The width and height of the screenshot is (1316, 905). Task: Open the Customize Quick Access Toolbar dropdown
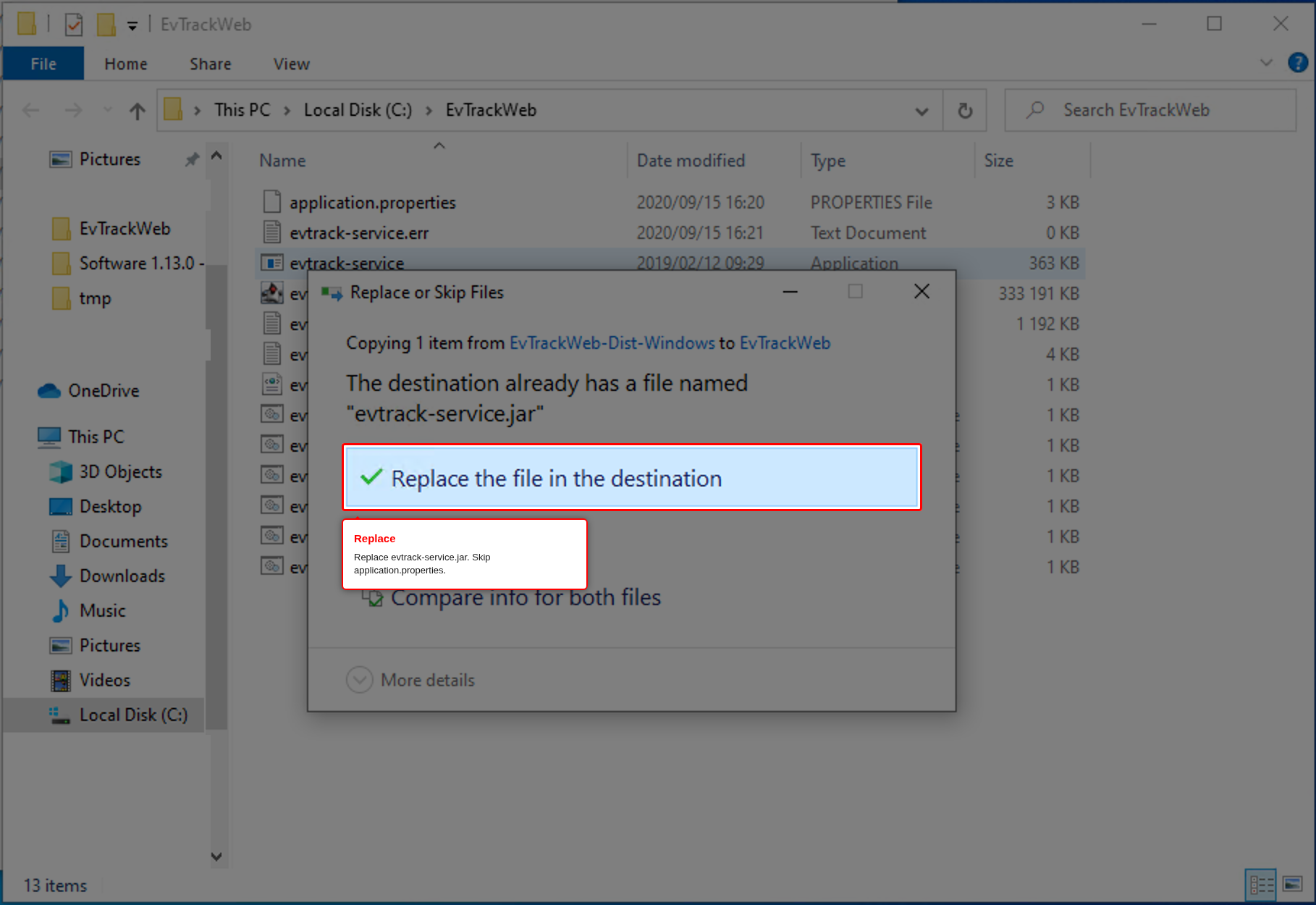132,26
